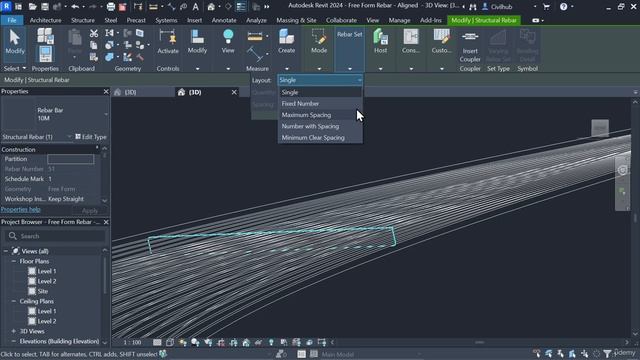The width and height of the screenshot is (640, 360).
Task: Open the Rebar Bar 10M type selector
Action: tap(55, 114)
